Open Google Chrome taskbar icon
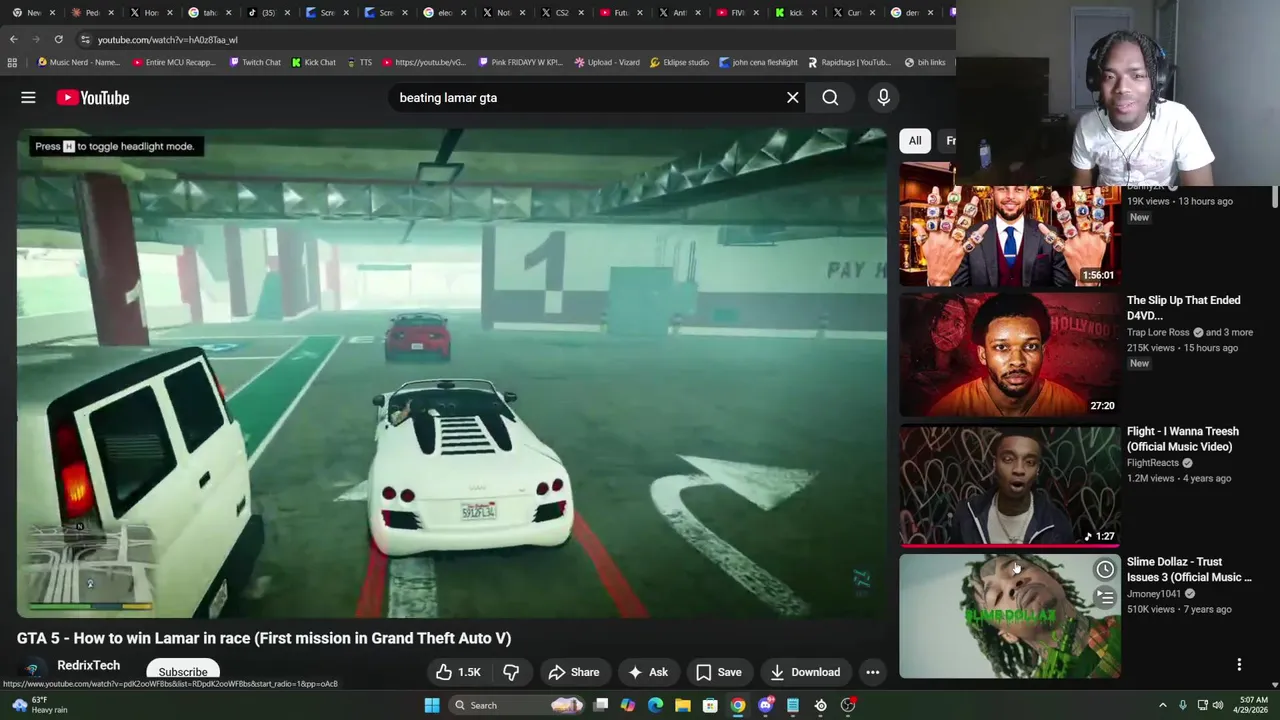 click(737, 705)
